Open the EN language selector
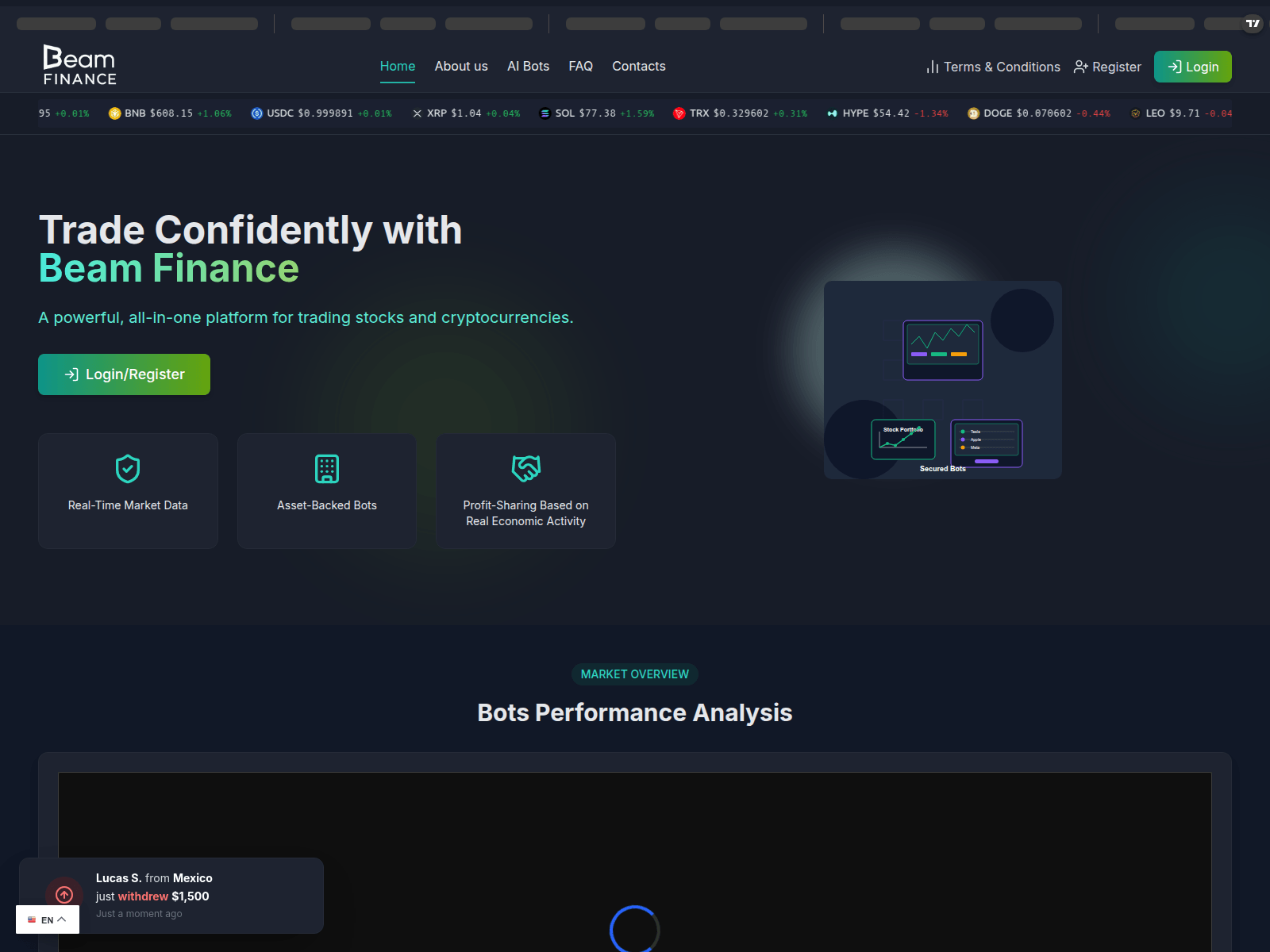The width and height of the screenshot is (1270, 952). pyautogui.click(x=48, y=919)
